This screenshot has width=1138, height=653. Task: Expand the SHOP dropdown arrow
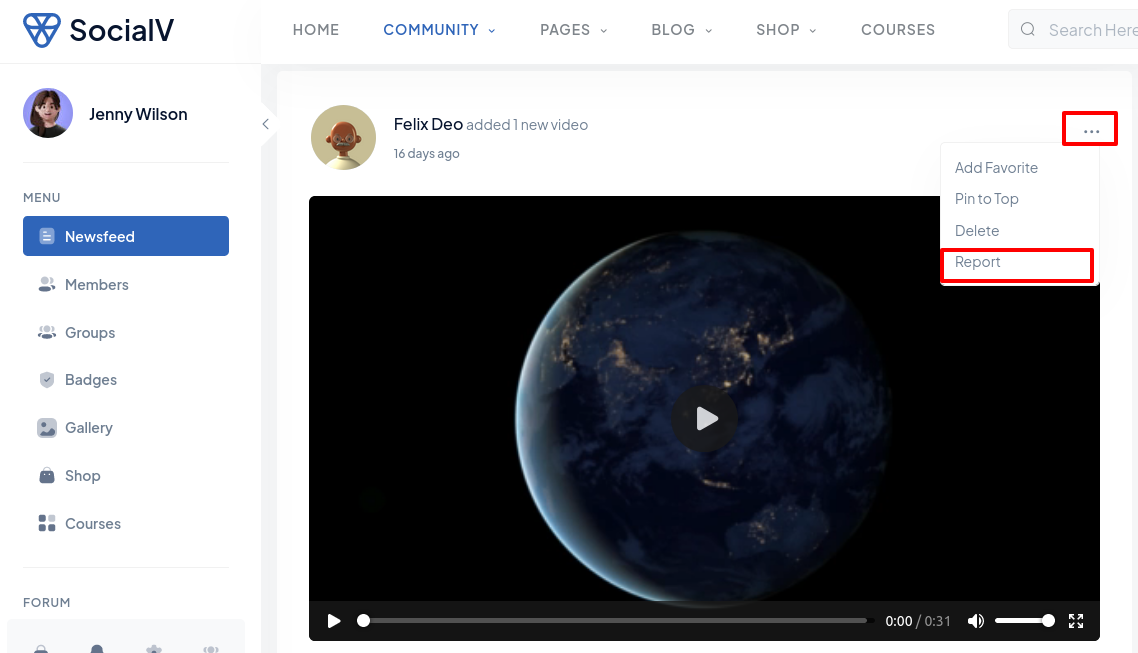click(813, 30)
